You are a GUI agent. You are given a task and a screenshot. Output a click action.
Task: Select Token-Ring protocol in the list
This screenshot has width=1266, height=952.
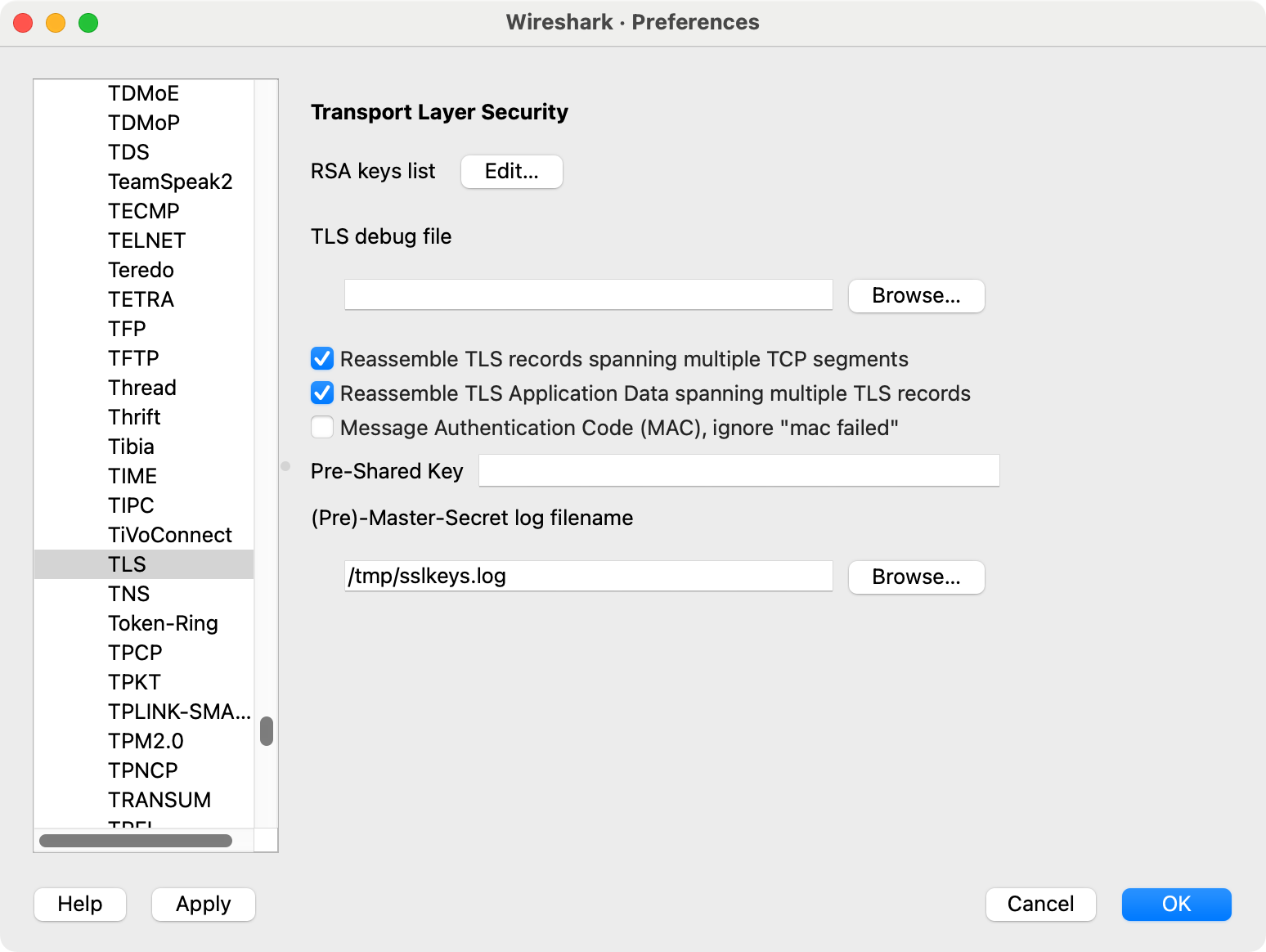tap(163, 623)
